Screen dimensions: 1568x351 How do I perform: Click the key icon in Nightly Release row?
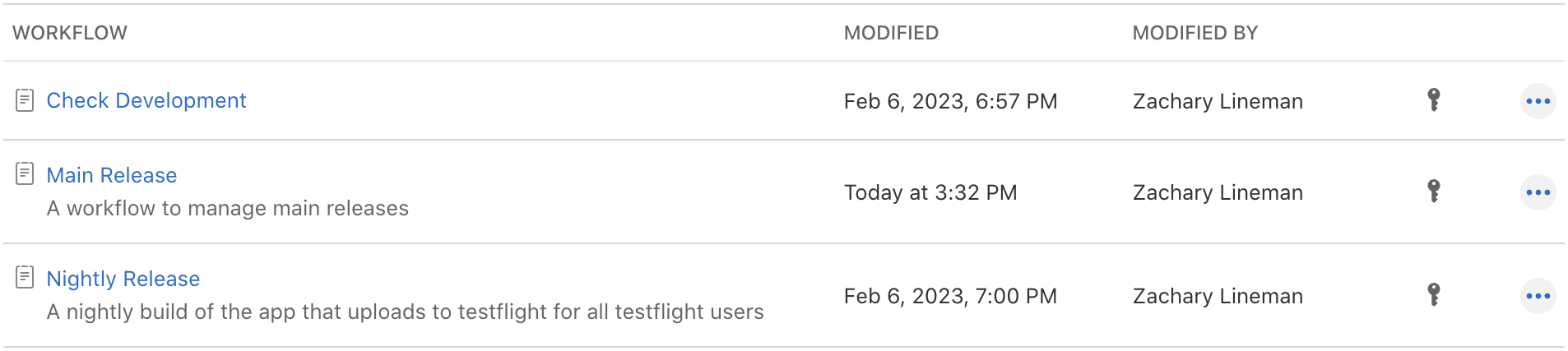point(1433,294)
